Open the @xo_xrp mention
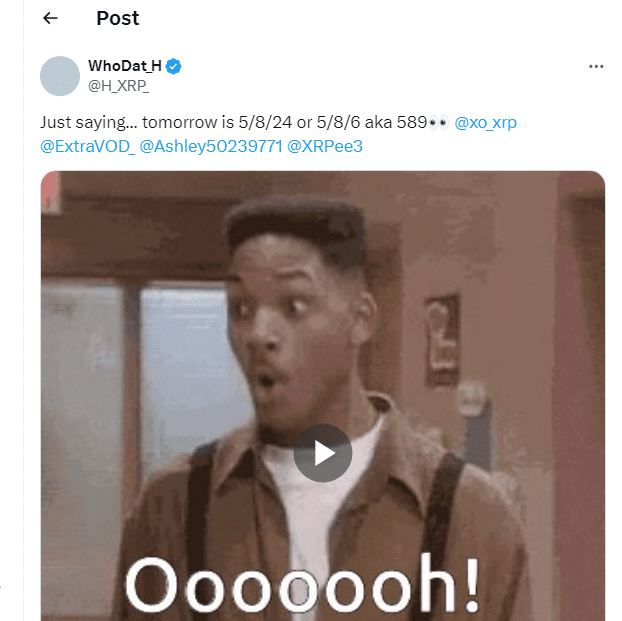Viewport: 622px width, 621px height. (x=485, y=123)
